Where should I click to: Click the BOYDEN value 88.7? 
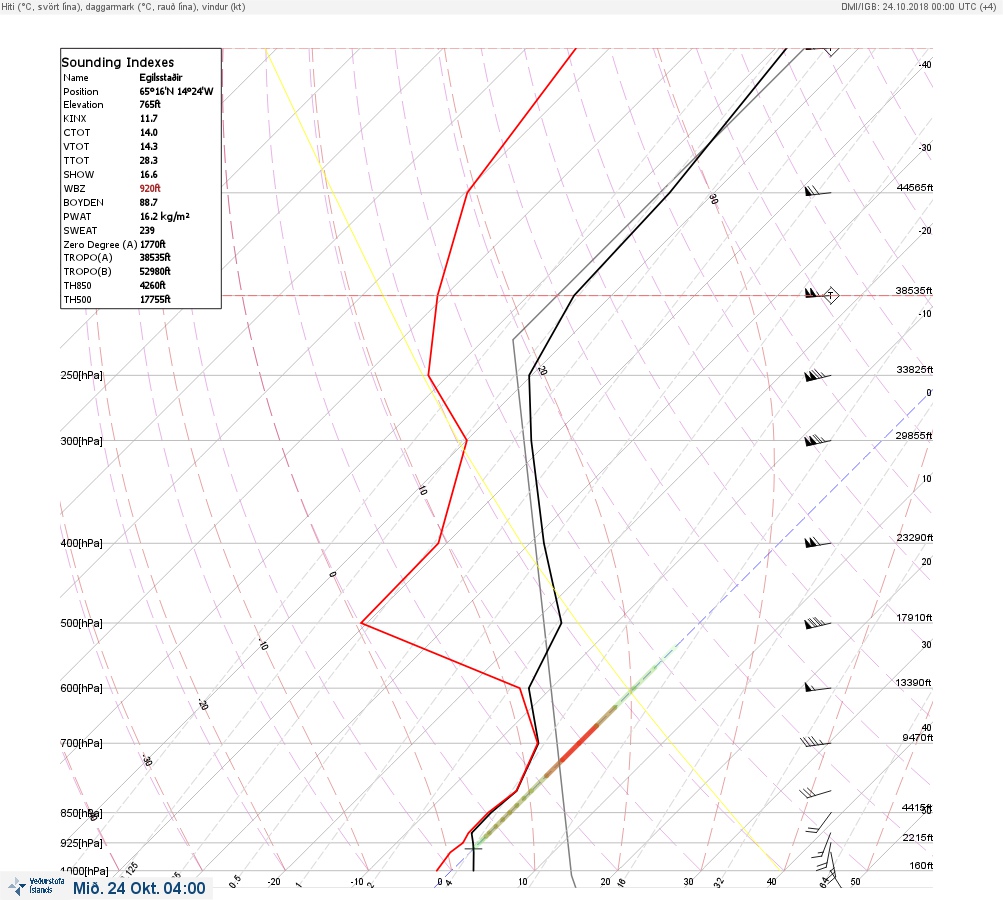tap(148, 202)
